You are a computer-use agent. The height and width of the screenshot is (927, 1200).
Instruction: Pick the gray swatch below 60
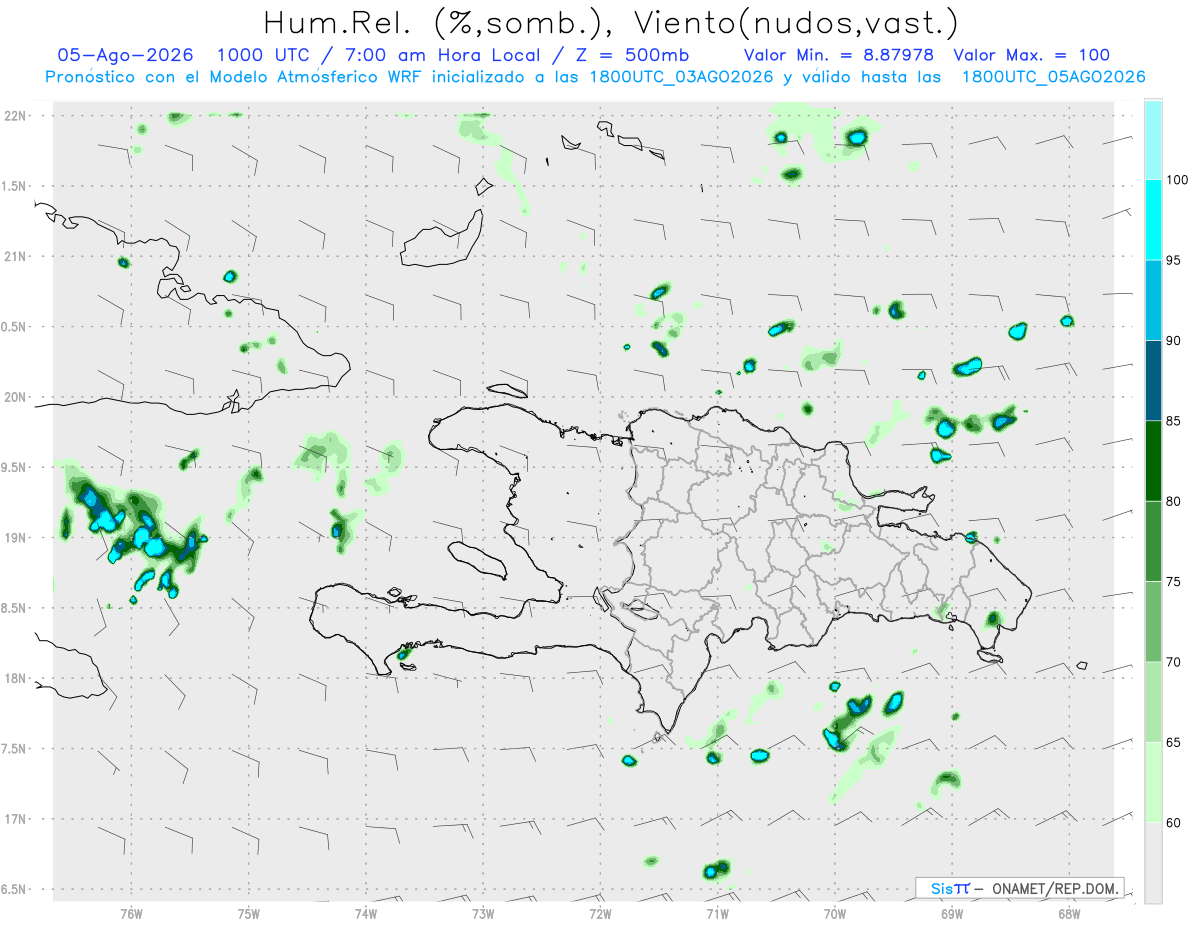(1153, 863)
